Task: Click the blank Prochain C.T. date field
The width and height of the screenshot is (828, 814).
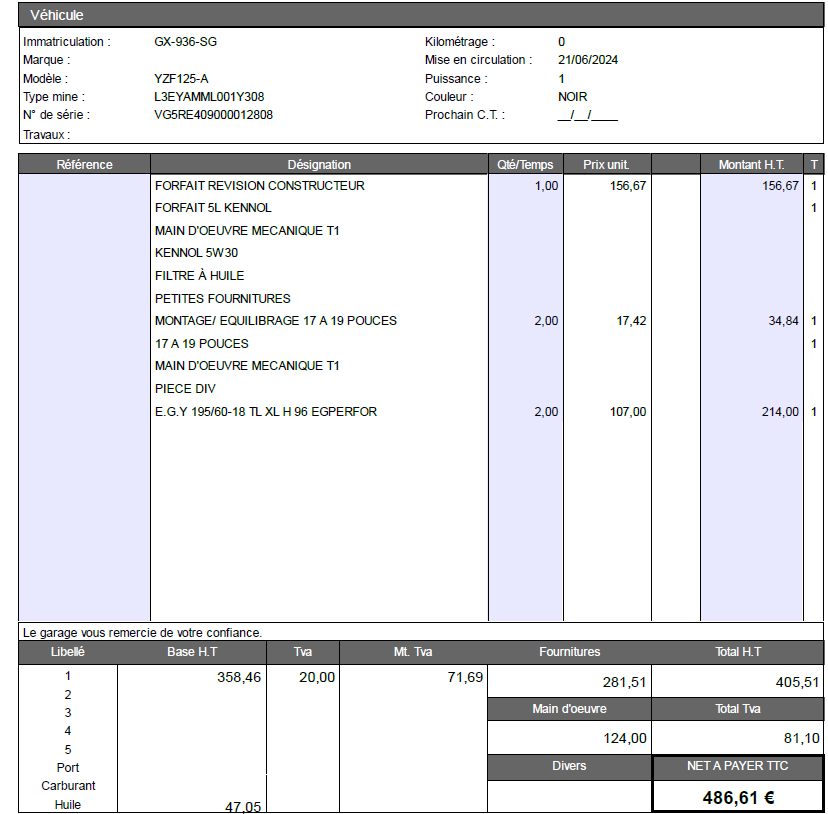Action: click(588, 115)
